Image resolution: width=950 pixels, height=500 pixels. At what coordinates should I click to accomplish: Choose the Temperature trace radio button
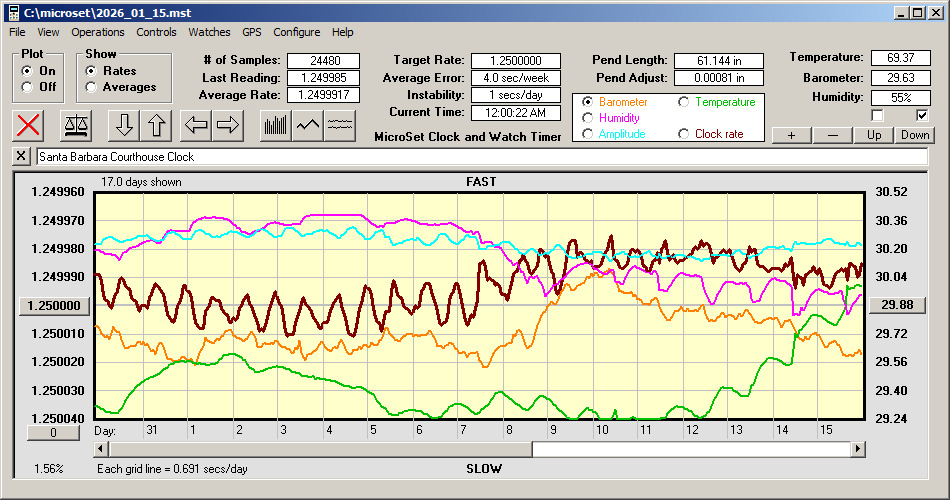684,102
